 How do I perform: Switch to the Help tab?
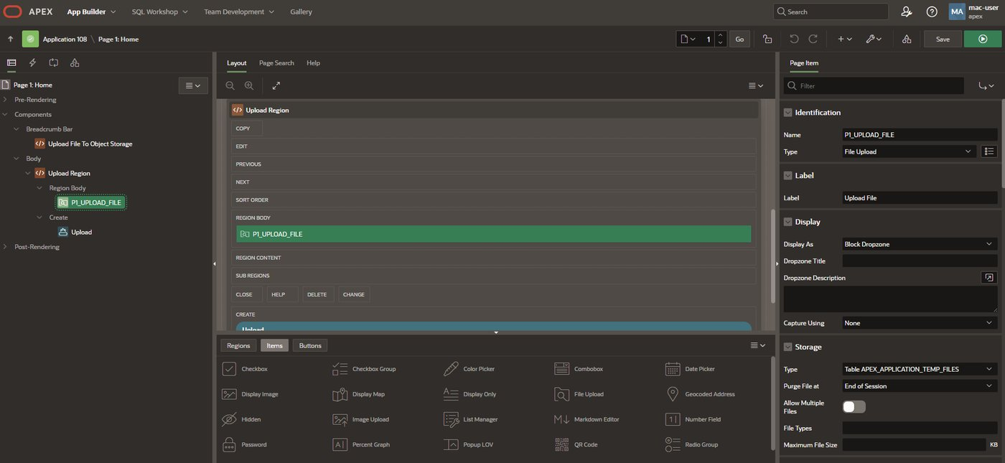(x=313, y=63)
